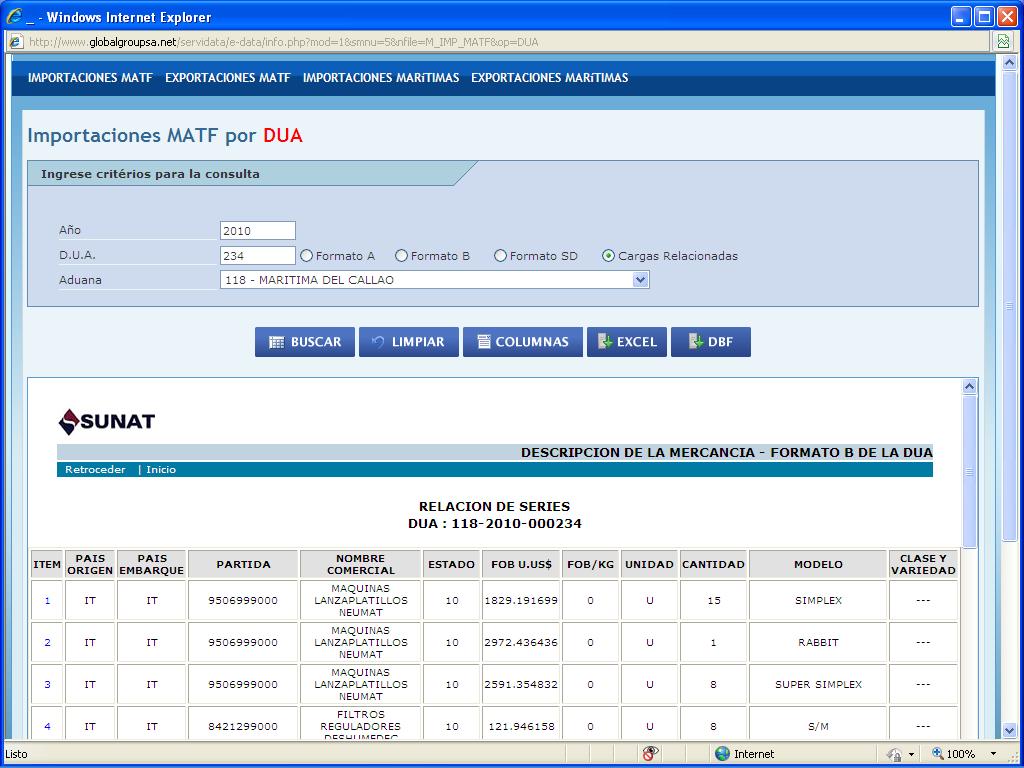The height and width of the screenshot is (768, 1024).
Task: Click the Internet zone globe icon
Action: (722, 754)
